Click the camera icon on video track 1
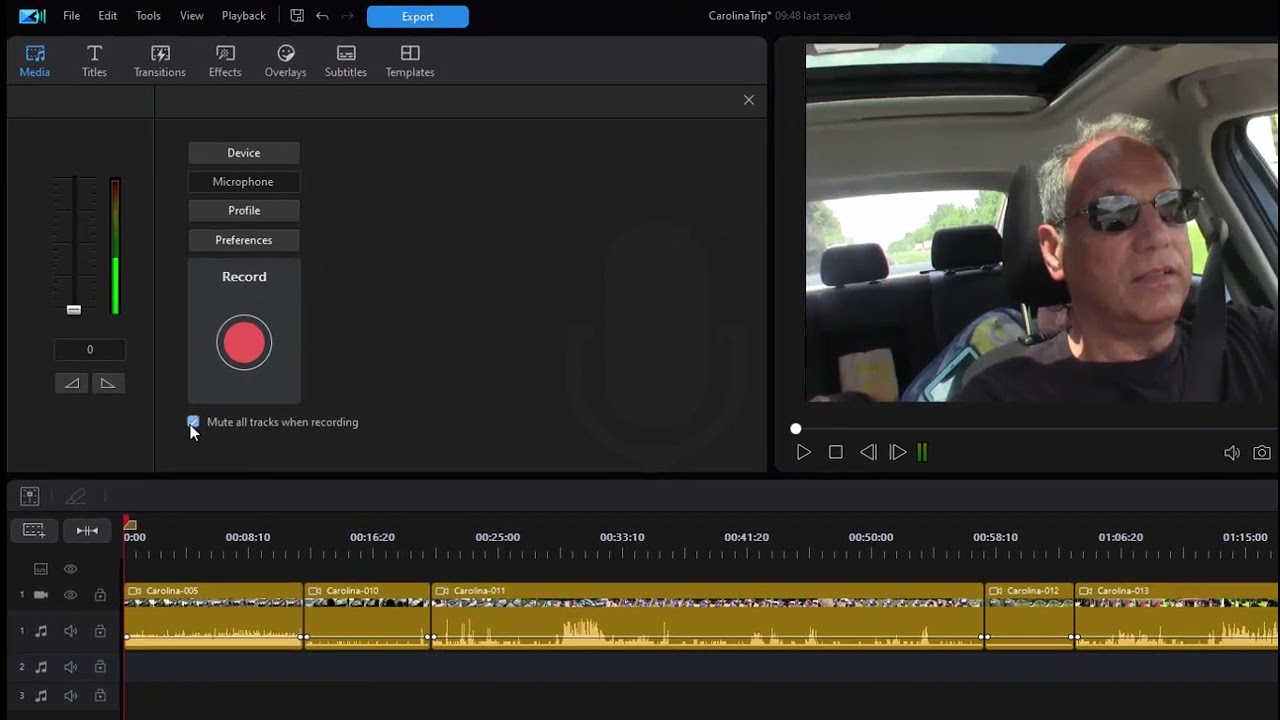Image resolution: width=1280 pixels, height=720 pixels. pyautogui.click(x=41, y=595)
